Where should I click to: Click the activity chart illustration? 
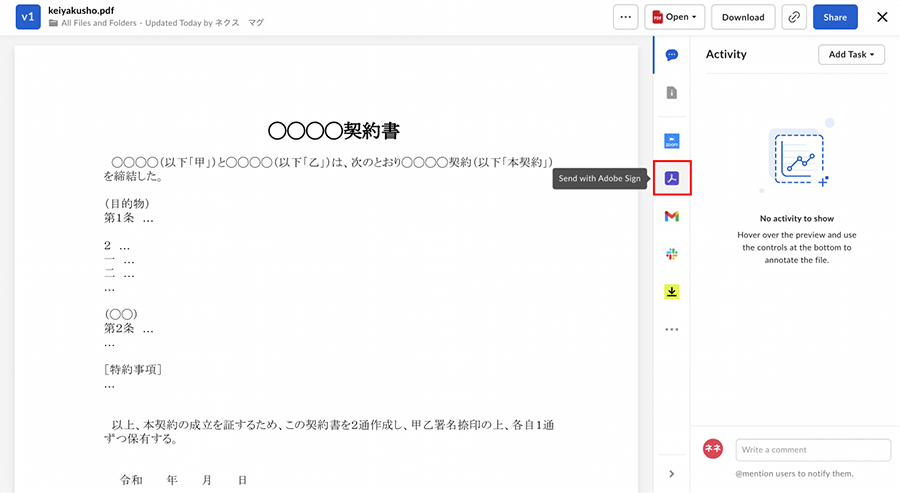click(798, 156)
